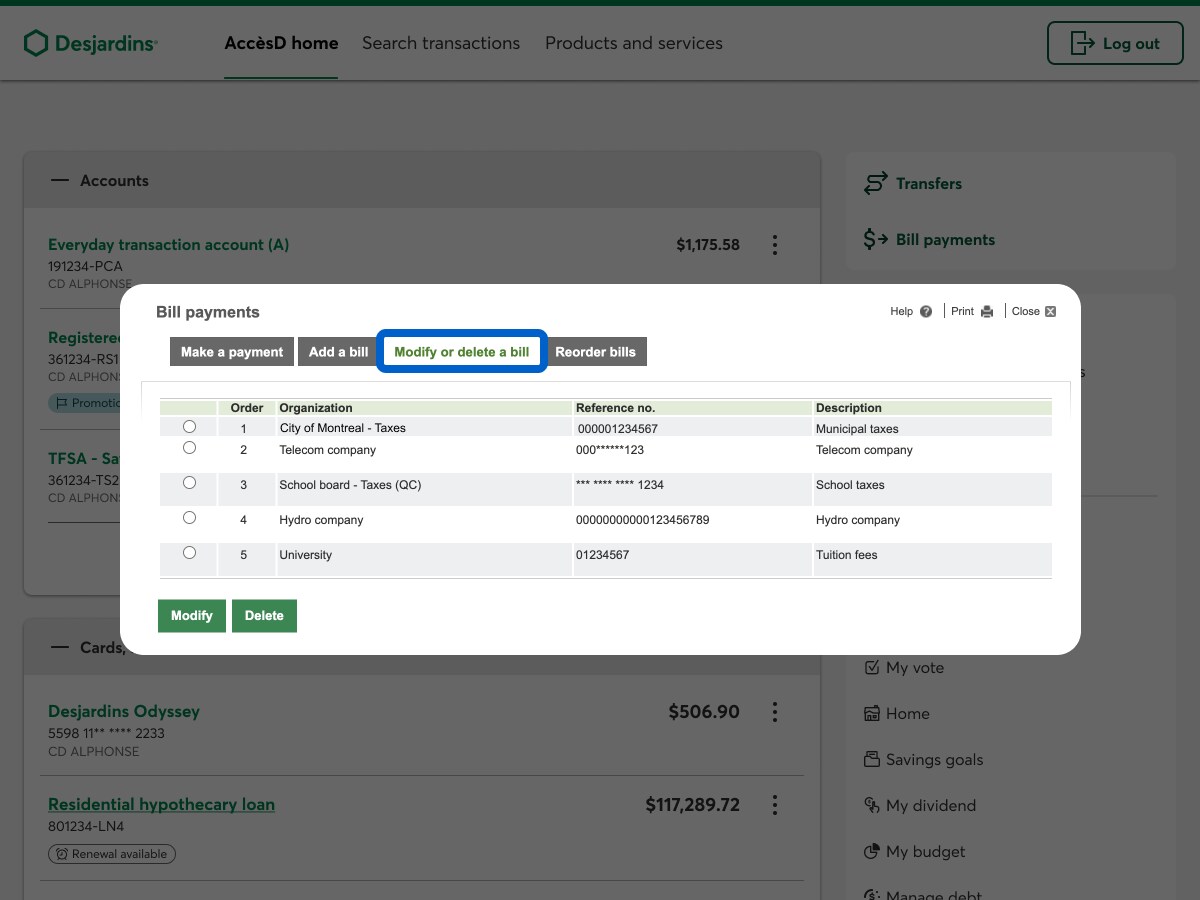This screenshot has width=1200, height=900.
Task: Select the Hydro company bill radio button
Action: (x=190, y=518)
